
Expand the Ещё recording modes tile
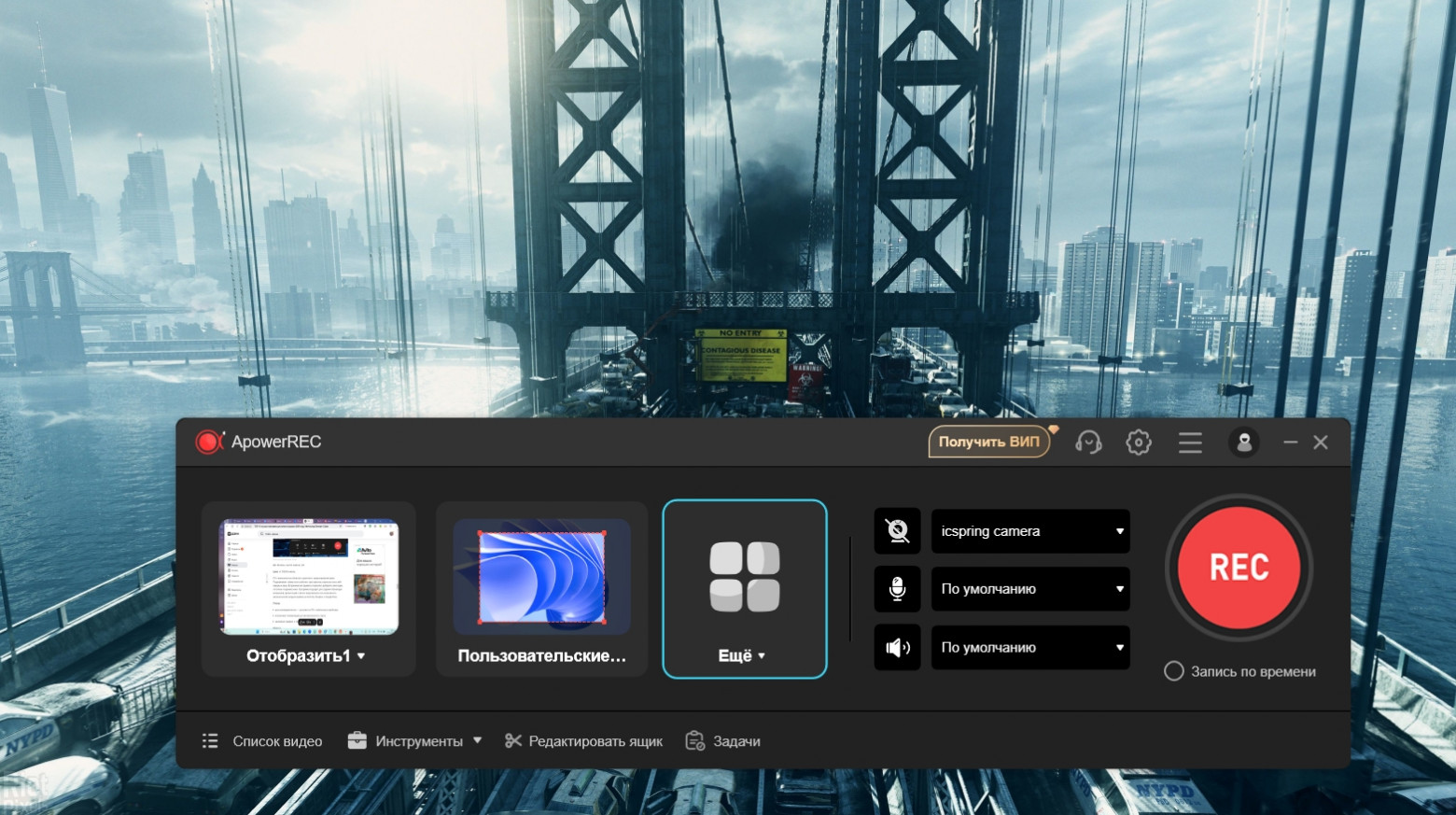tap(744, 588)
